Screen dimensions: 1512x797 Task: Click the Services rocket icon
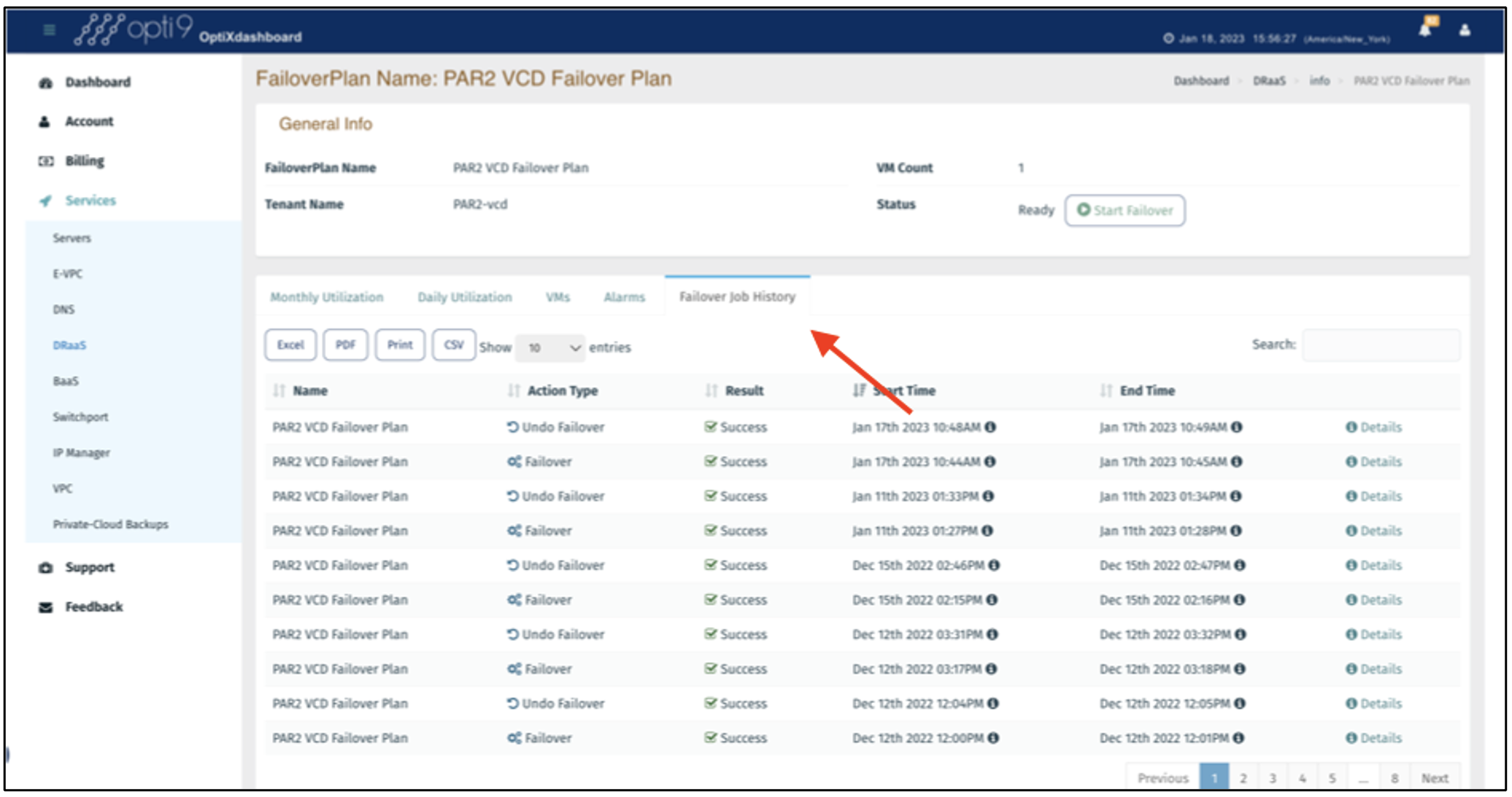[45, 200]
